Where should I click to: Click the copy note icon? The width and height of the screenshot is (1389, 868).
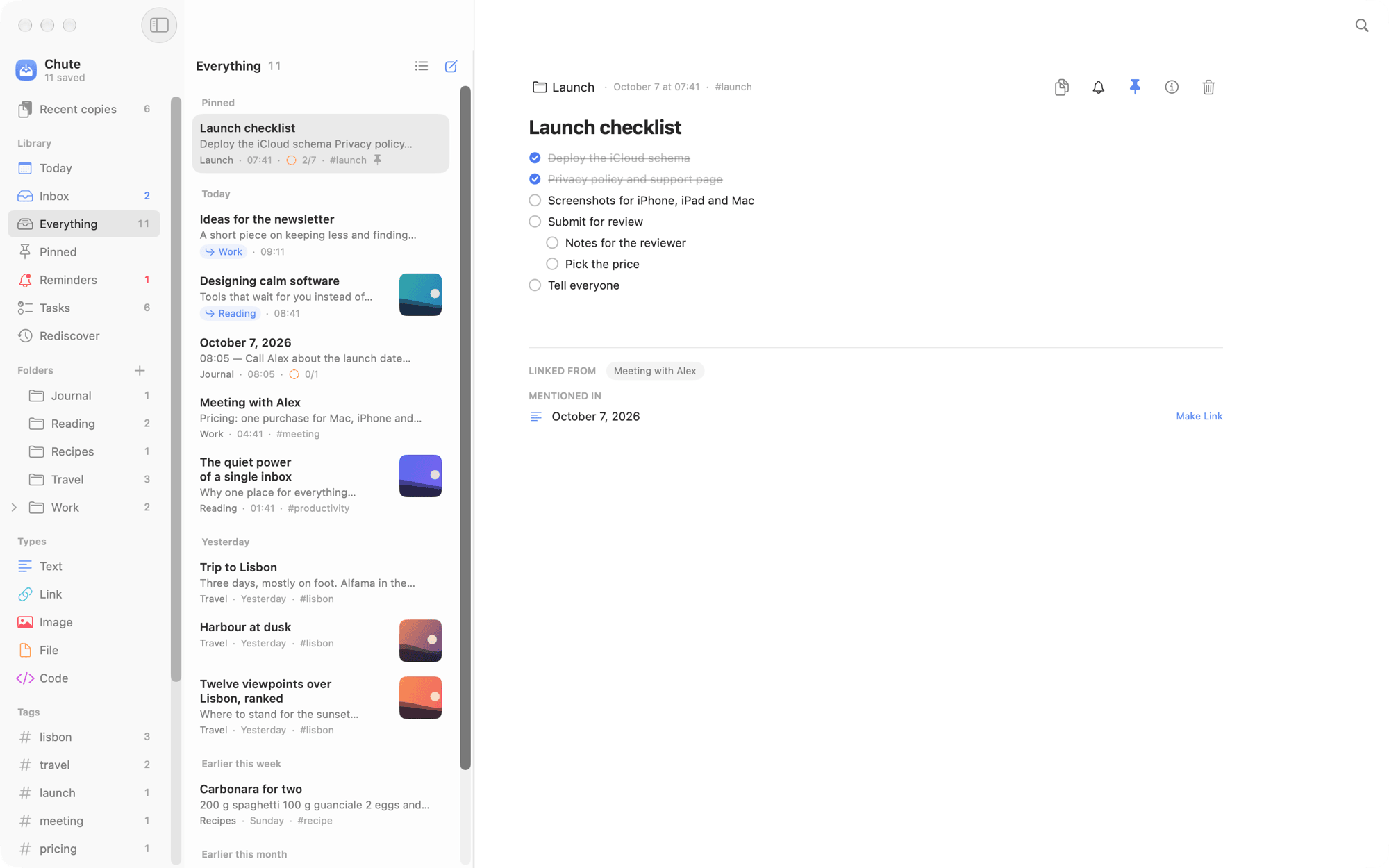(1061, 87)
